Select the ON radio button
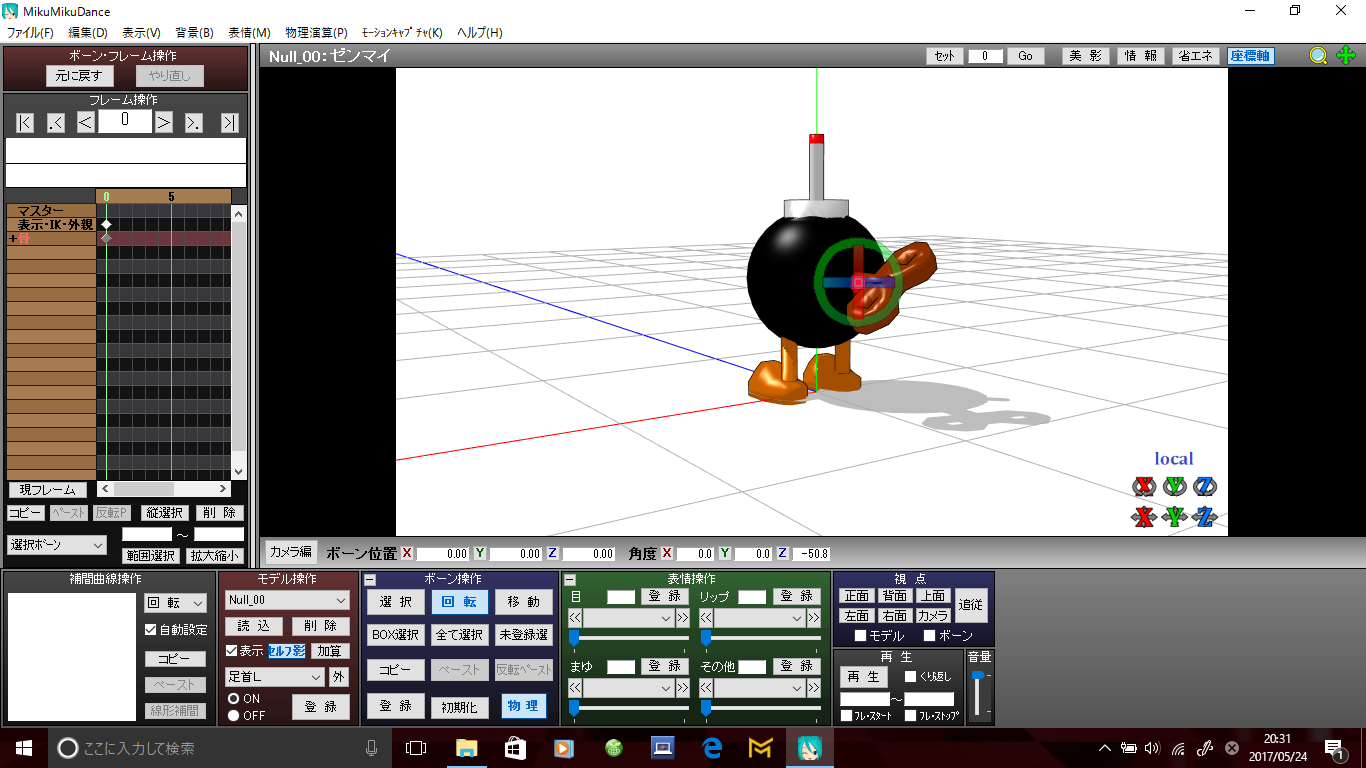The width and height of the screenshot is (1366, 768). tap(233, 699)
